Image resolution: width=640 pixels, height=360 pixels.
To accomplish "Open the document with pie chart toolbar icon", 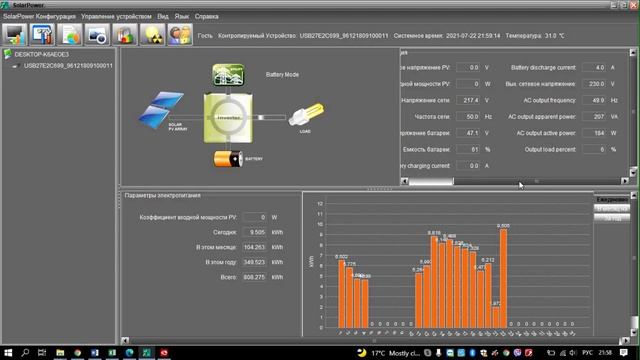I will coord(70,35).
